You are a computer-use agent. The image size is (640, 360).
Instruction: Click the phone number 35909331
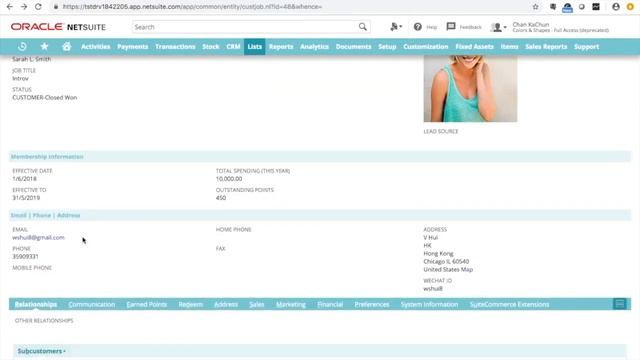(25, 256)
